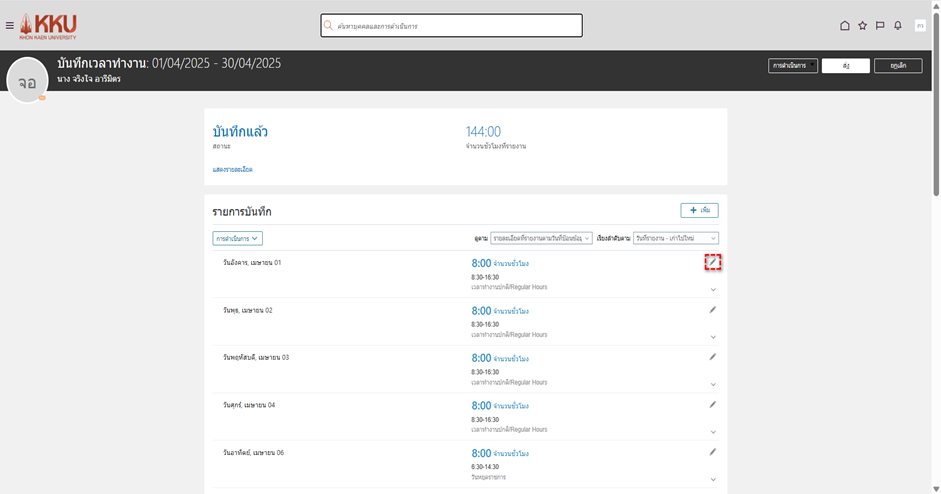This screenshot has width=941, height=494.
Task: Open the view (ดูตาม) dropdown
Action: 541,238
